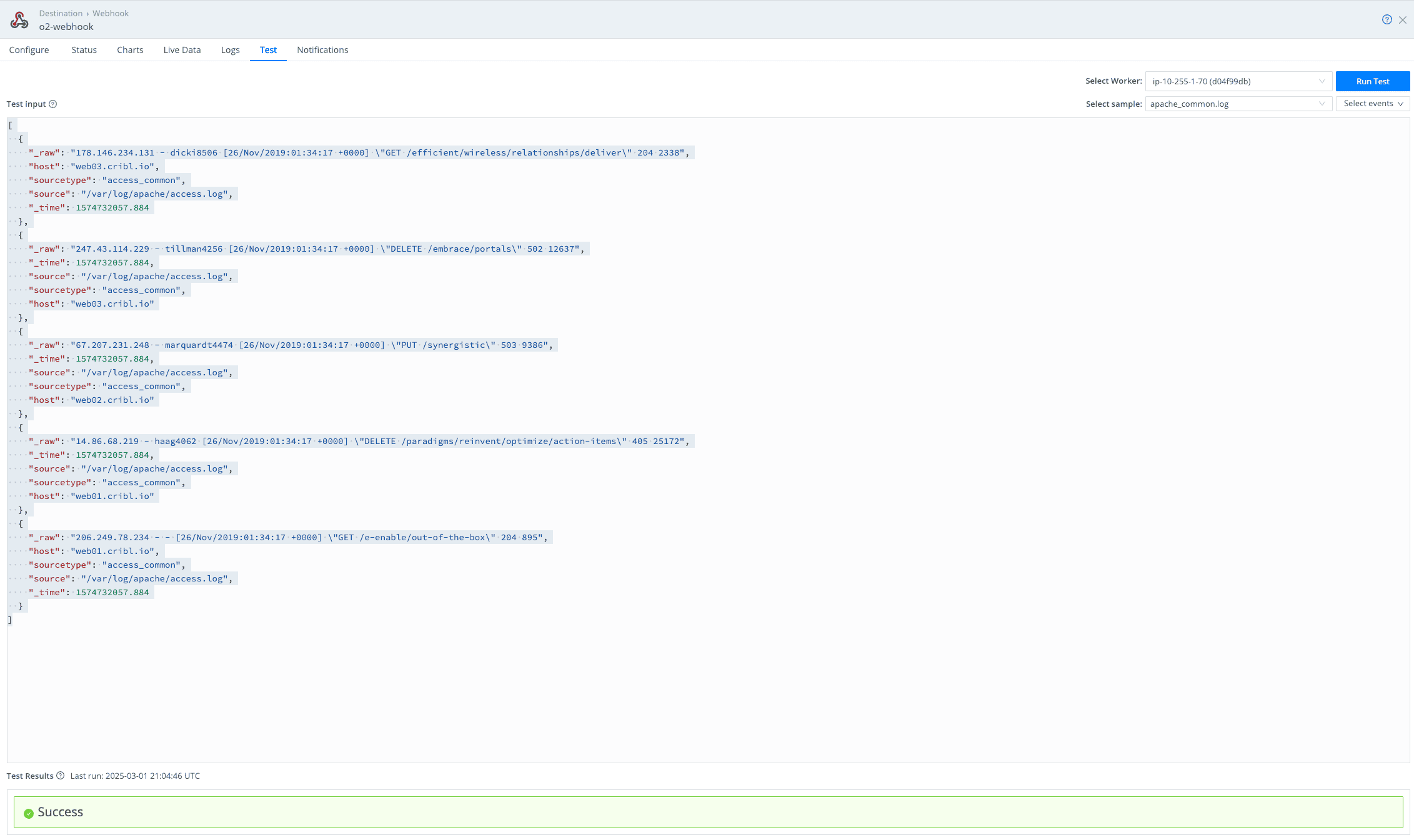This screenshot has height=840, width=1414.
Task: Open the Select Worker dropdown
Action: pyautogui.click(x=1238, y=81)
